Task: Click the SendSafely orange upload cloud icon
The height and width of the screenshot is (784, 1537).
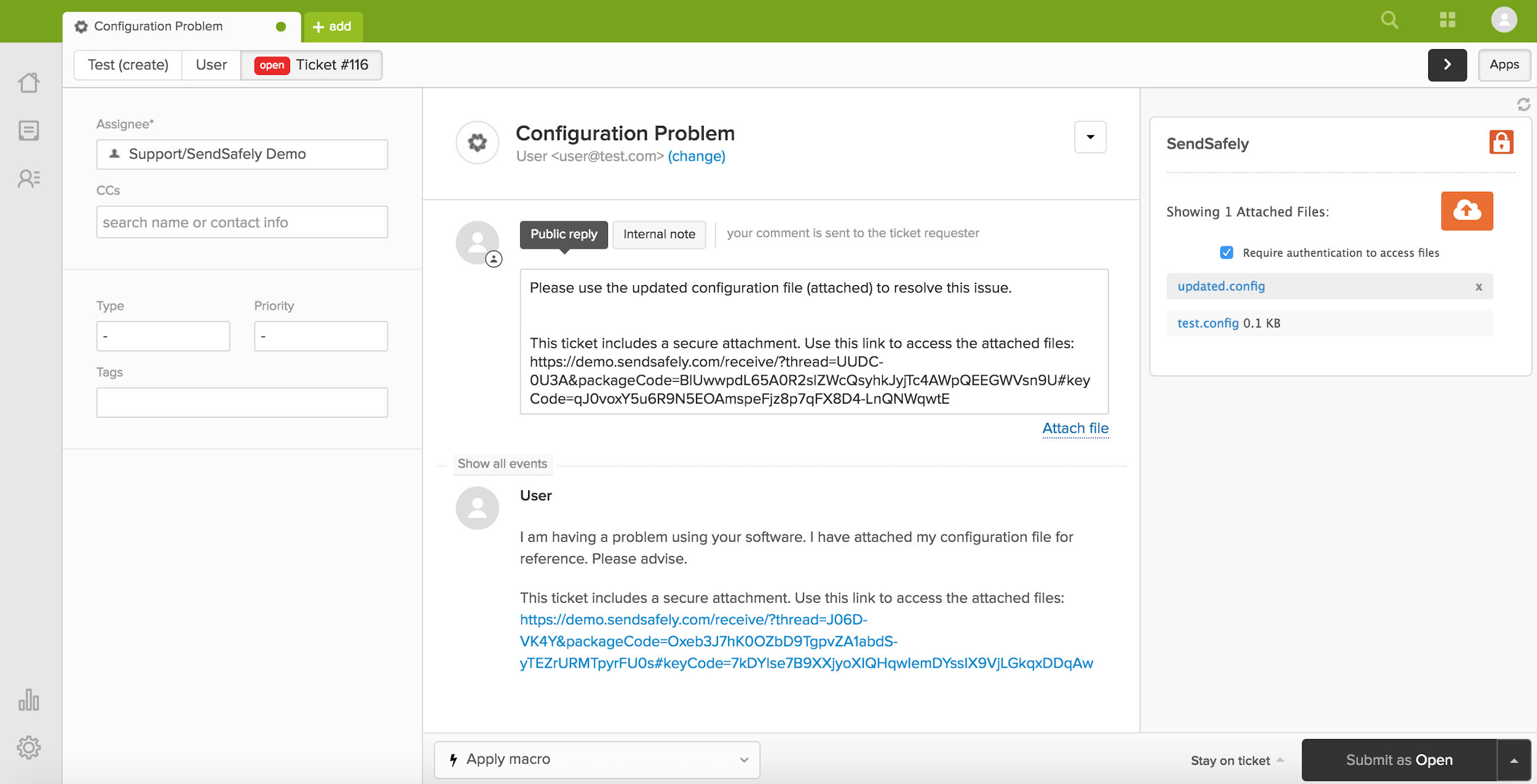Action: [x=1466, y=211]
